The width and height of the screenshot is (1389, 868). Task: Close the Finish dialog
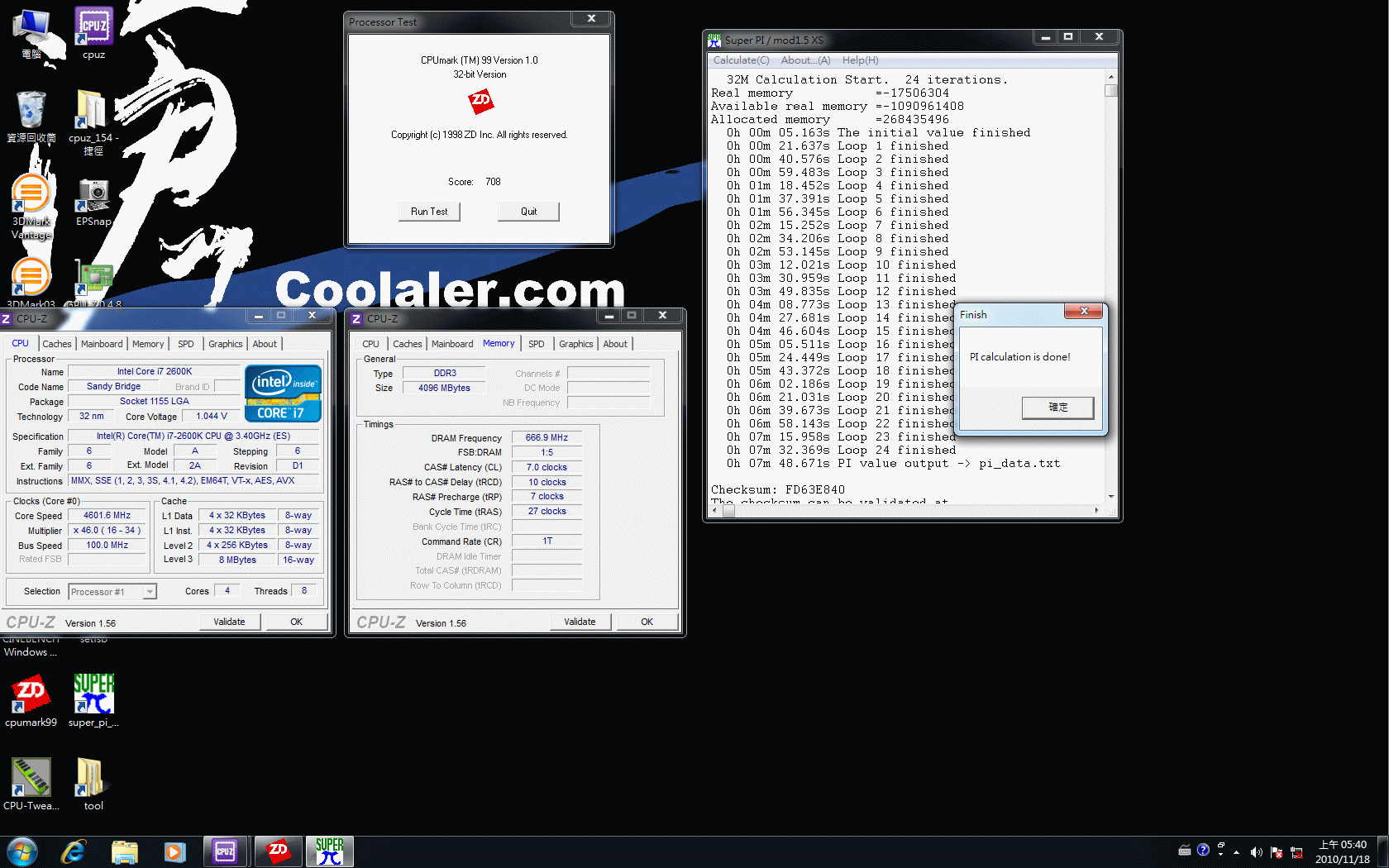(1083, 312)
